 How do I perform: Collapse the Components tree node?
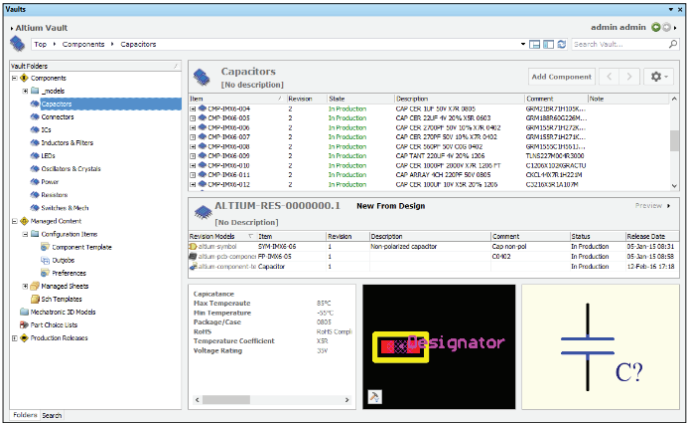[14, 78]
